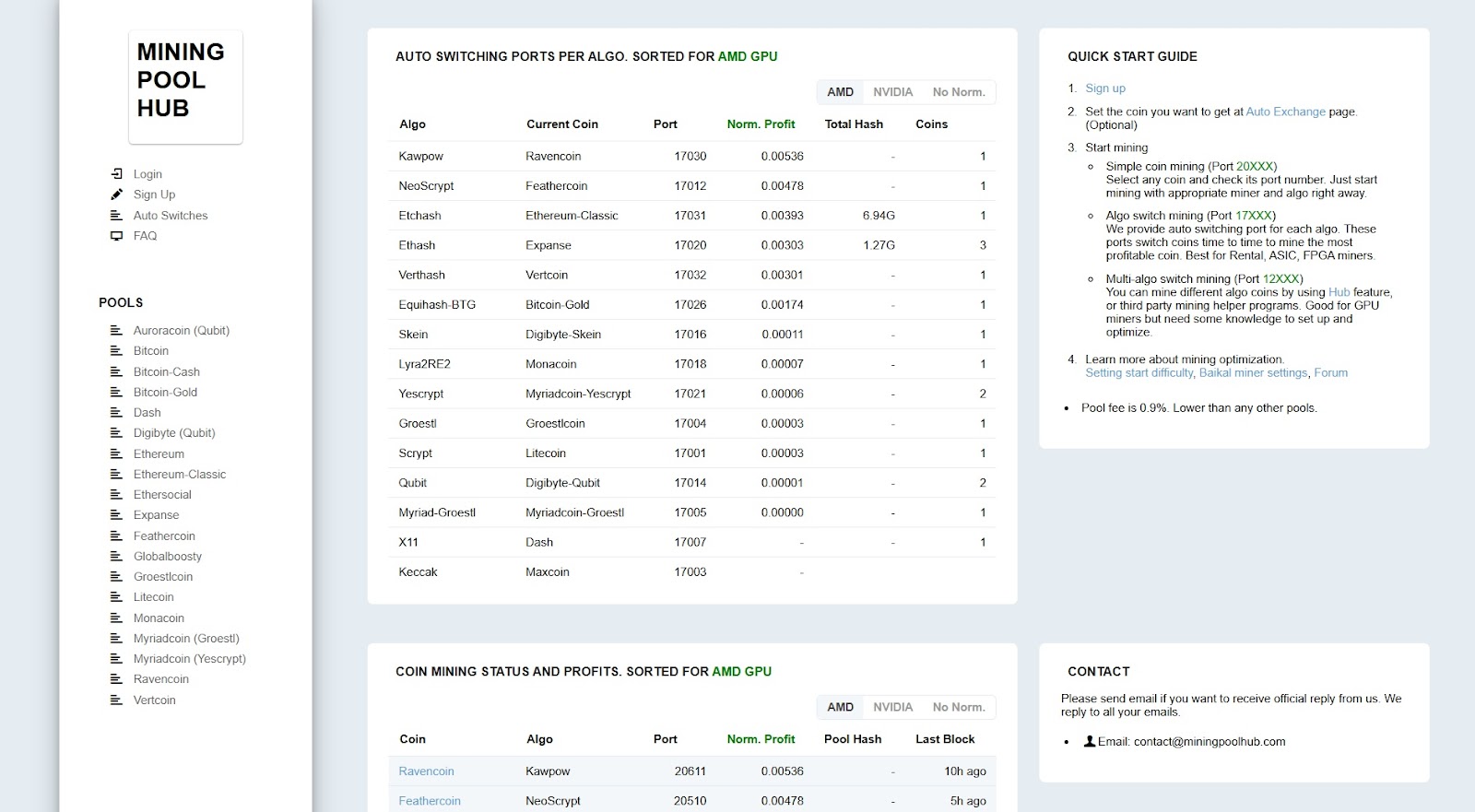Click the Equihash-BTG algo cell
The height and width of the screenshot is (812, 1475).
click(x=437, y=305)
